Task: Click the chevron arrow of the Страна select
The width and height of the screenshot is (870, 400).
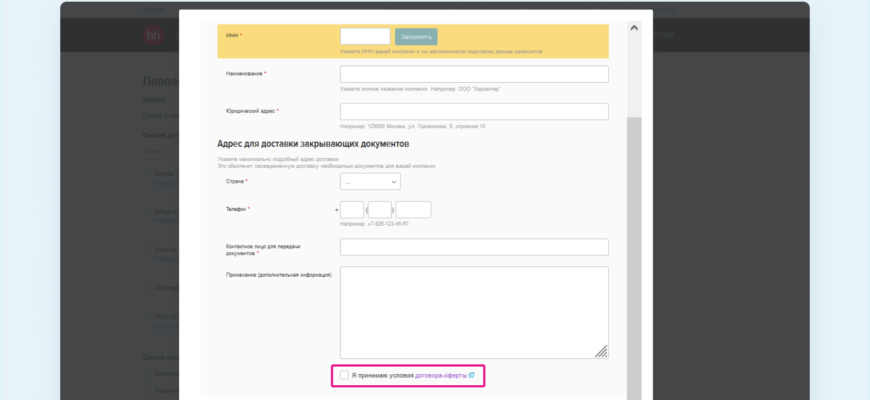Action: [x=394, y=182]
